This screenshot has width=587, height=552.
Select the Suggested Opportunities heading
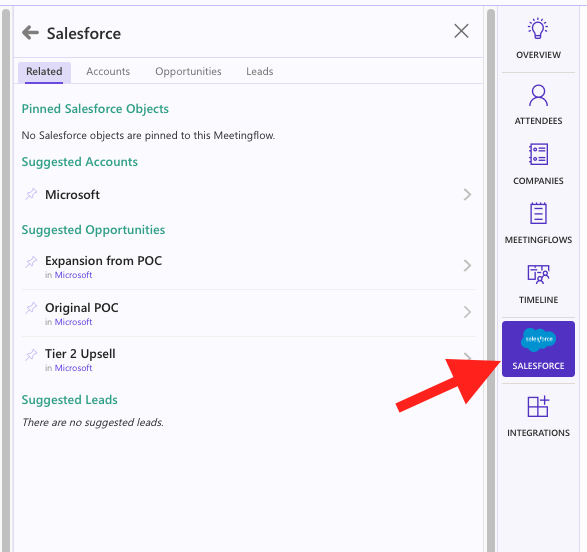pyautogui.click(x=93, y=230)
